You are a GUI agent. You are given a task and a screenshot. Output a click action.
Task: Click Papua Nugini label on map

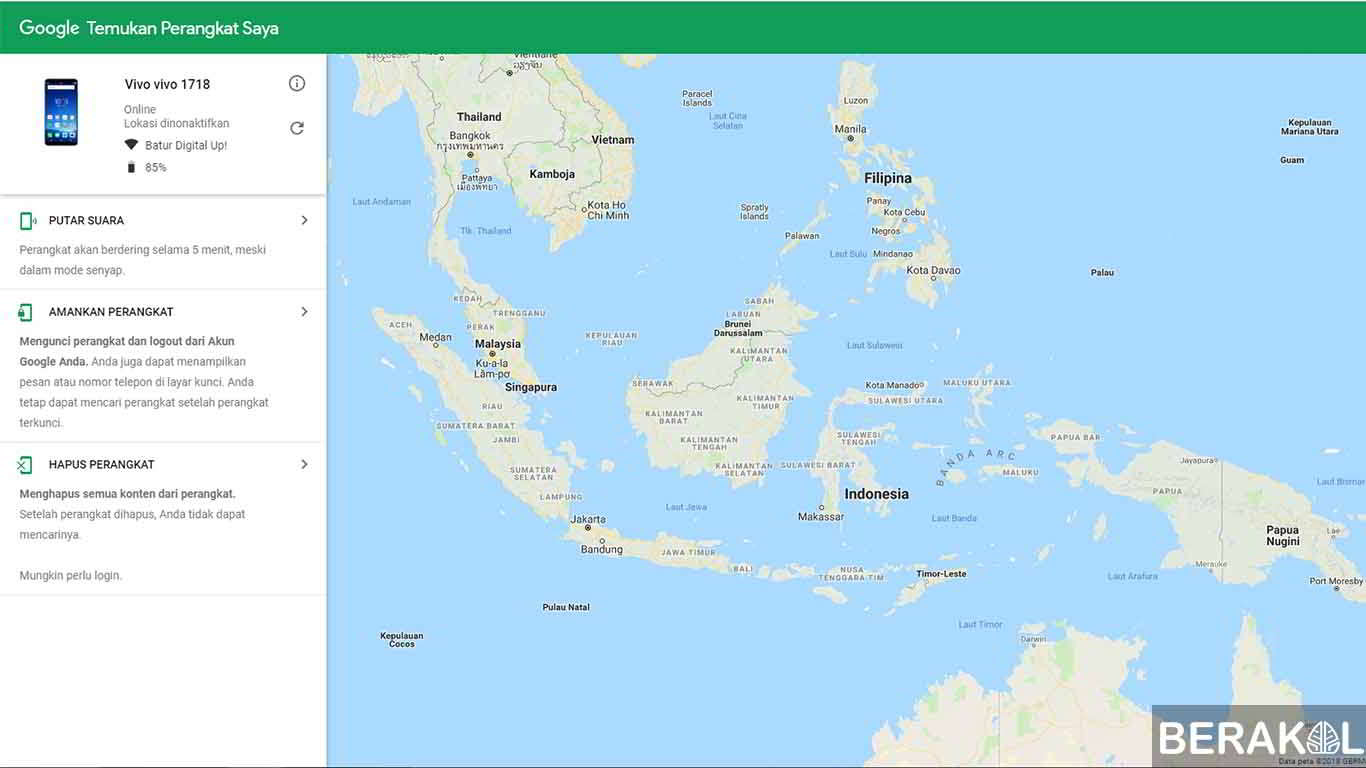coord(1283,536)
